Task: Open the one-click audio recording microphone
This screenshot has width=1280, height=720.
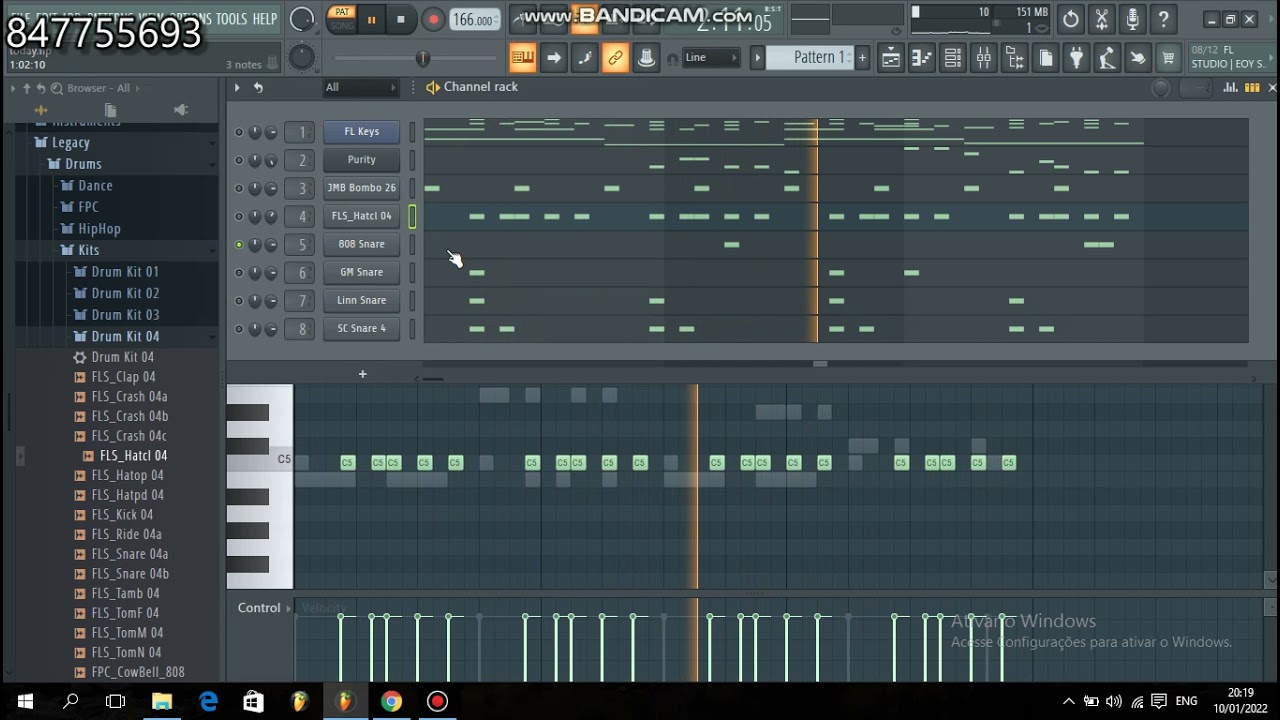Action: click(x=1132, y=19)
